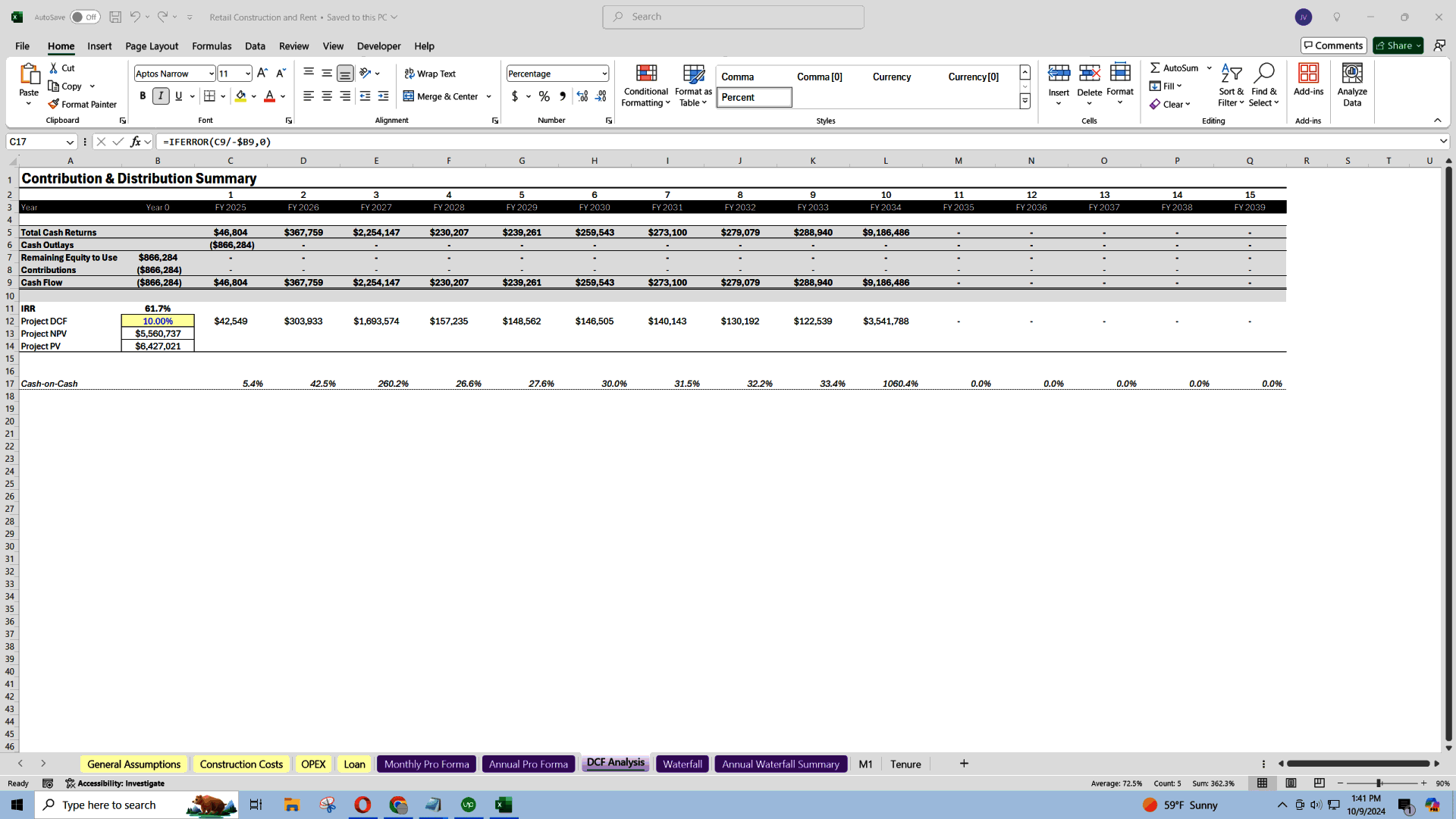This screenshot has width=1456, height=819.
Task: Select the Percent style color swatch
Action: click(x=755, y=97)
